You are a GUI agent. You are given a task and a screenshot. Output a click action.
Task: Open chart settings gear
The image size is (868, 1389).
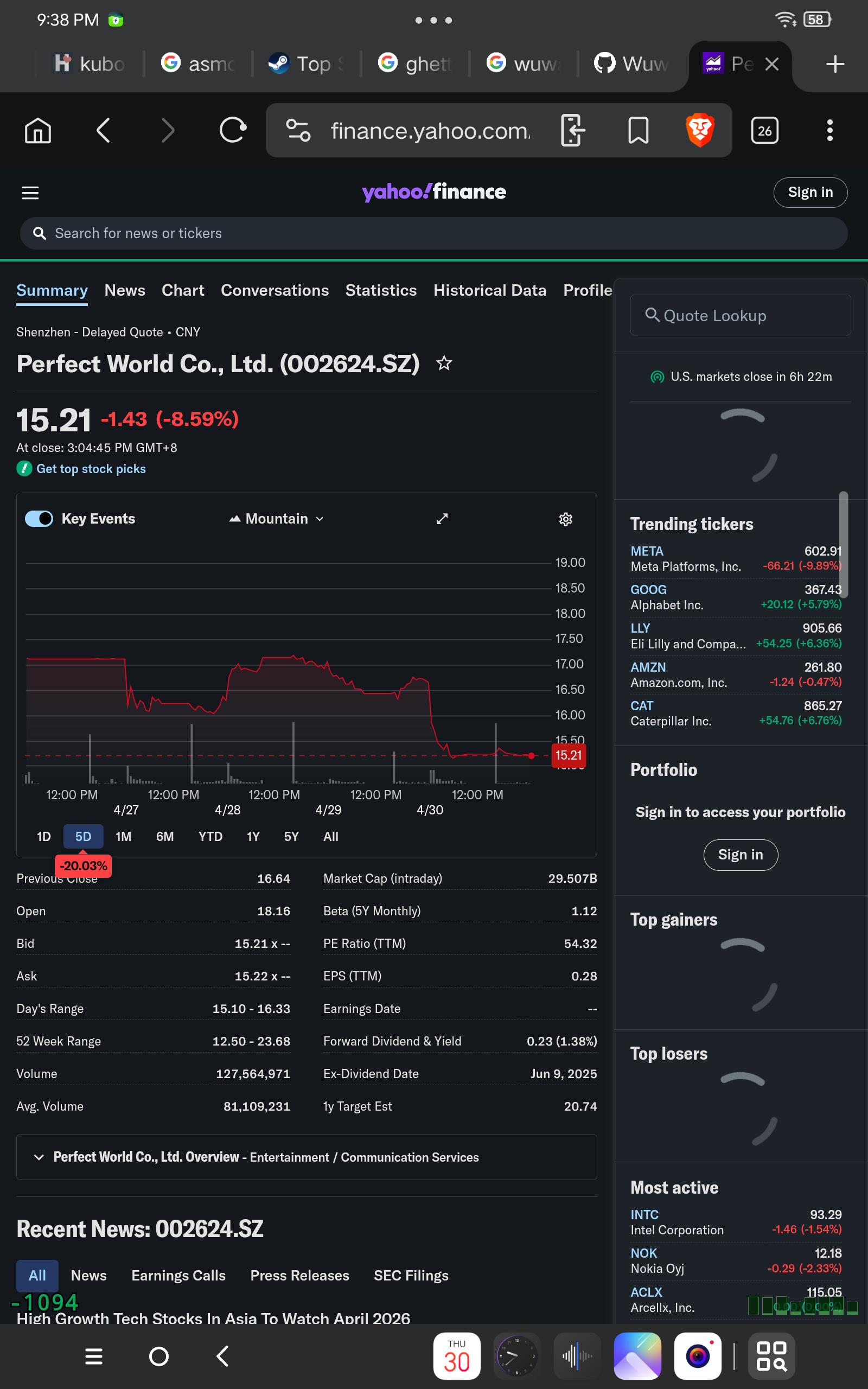tap(565, 519)
